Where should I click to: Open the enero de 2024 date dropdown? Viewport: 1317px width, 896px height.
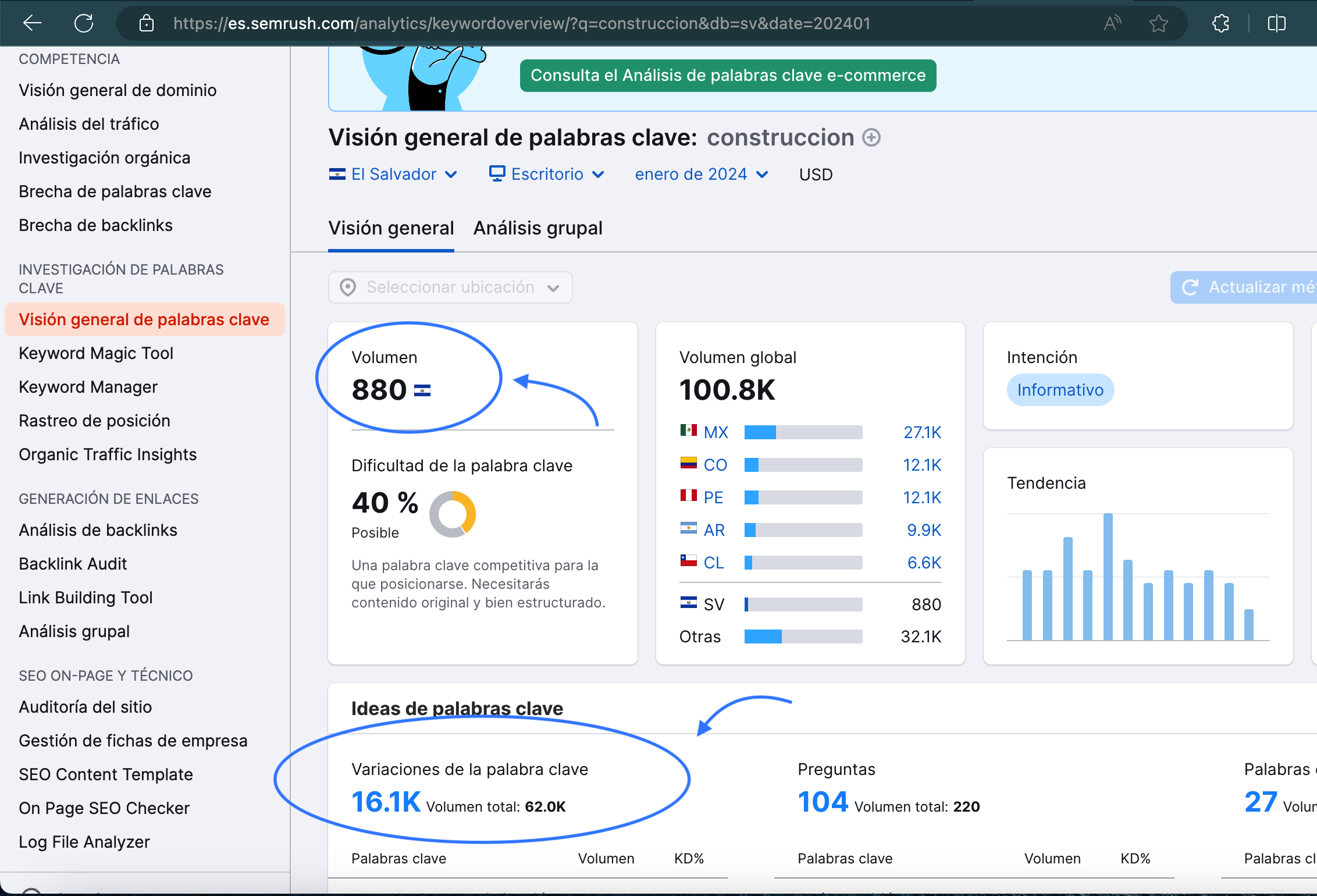702,175
